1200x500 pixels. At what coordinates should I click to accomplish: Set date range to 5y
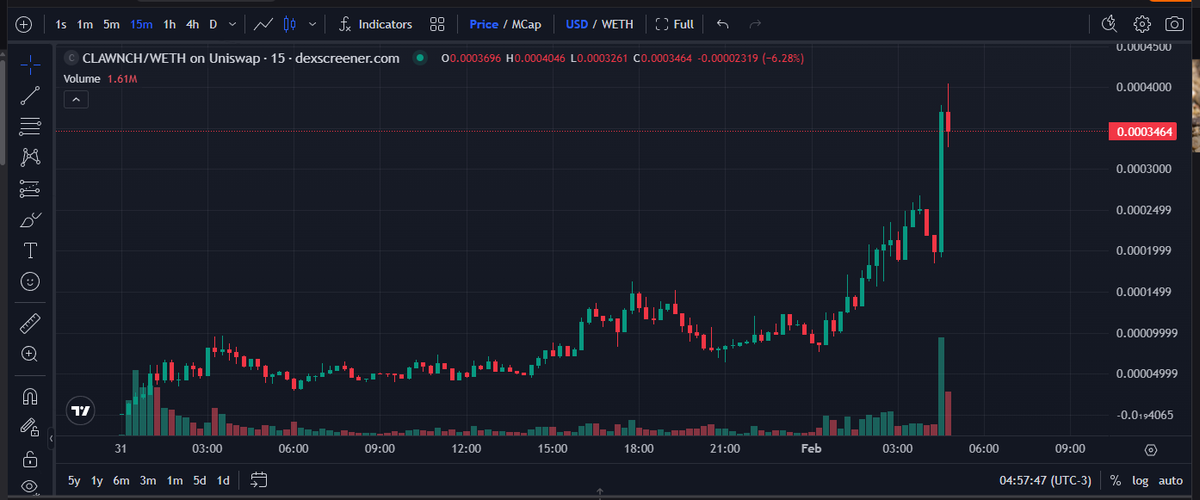click(74, 480)
